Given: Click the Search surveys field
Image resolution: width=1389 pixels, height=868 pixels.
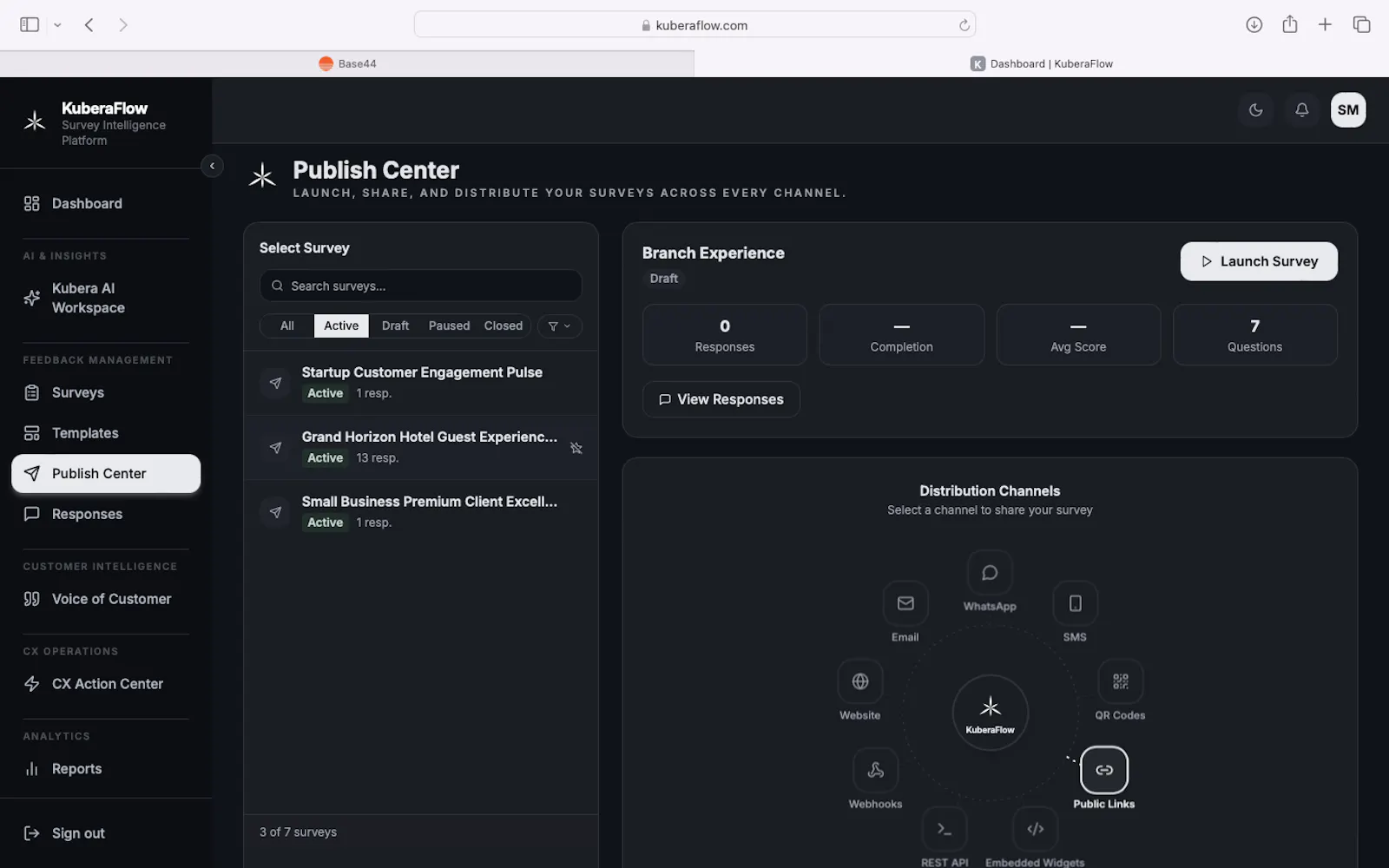Looking at the screenshot, I should pos(421,286).
